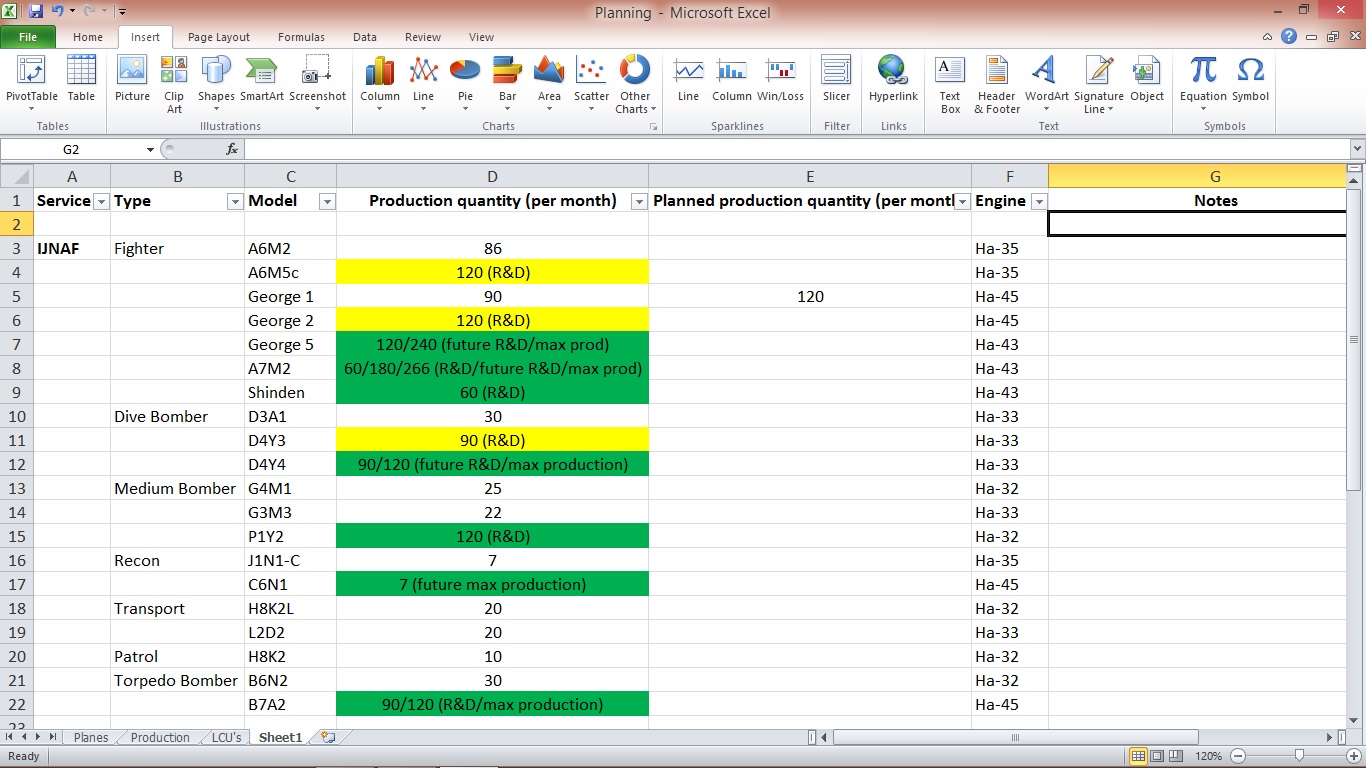Open the Screenshot tool

[x=317, y=84]
